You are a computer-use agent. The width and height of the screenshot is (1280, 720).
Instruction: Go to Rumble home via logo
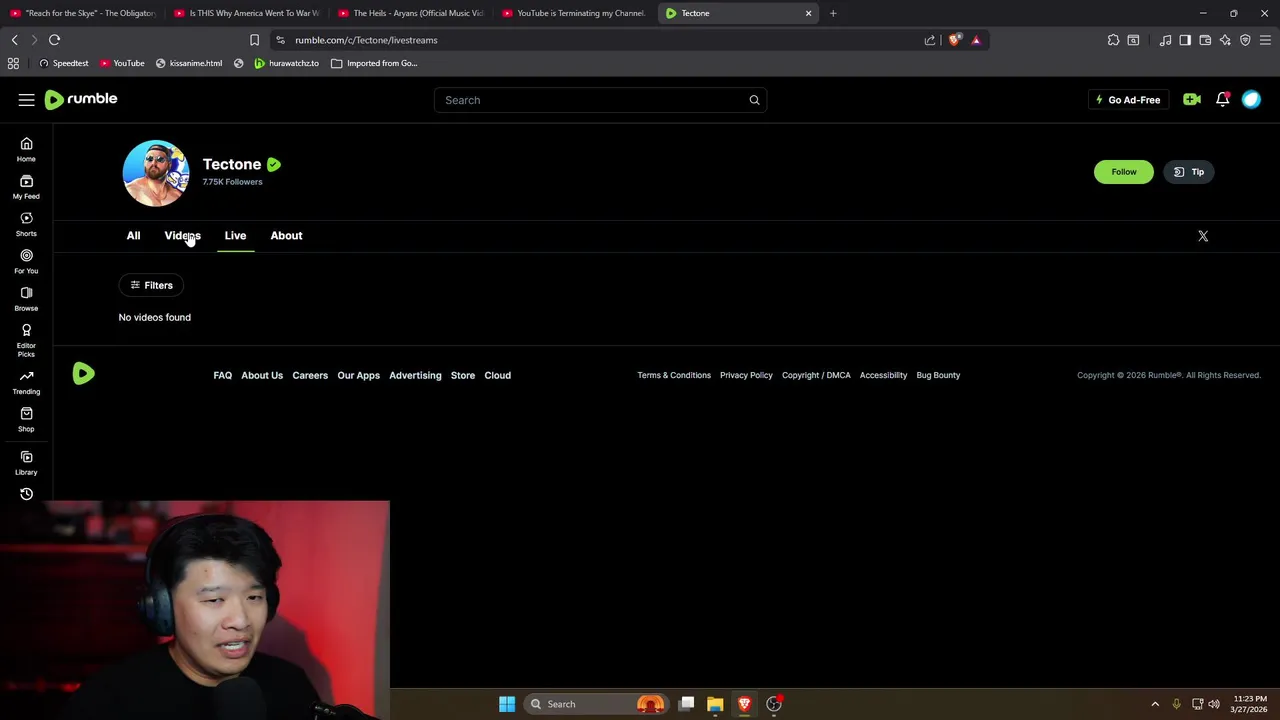coord(81,99)
